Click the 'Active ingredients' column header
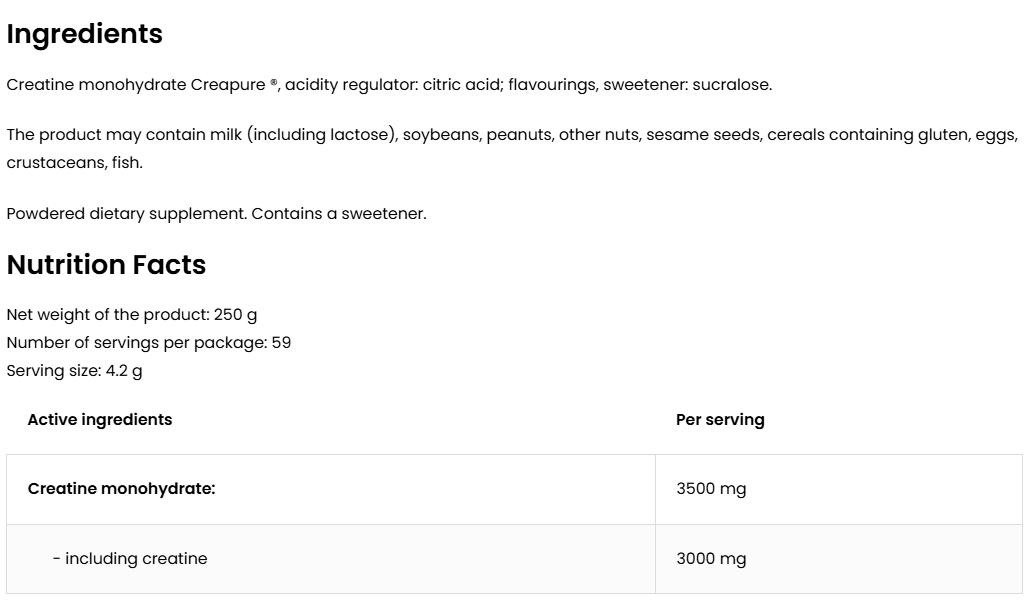 [100, 420]
